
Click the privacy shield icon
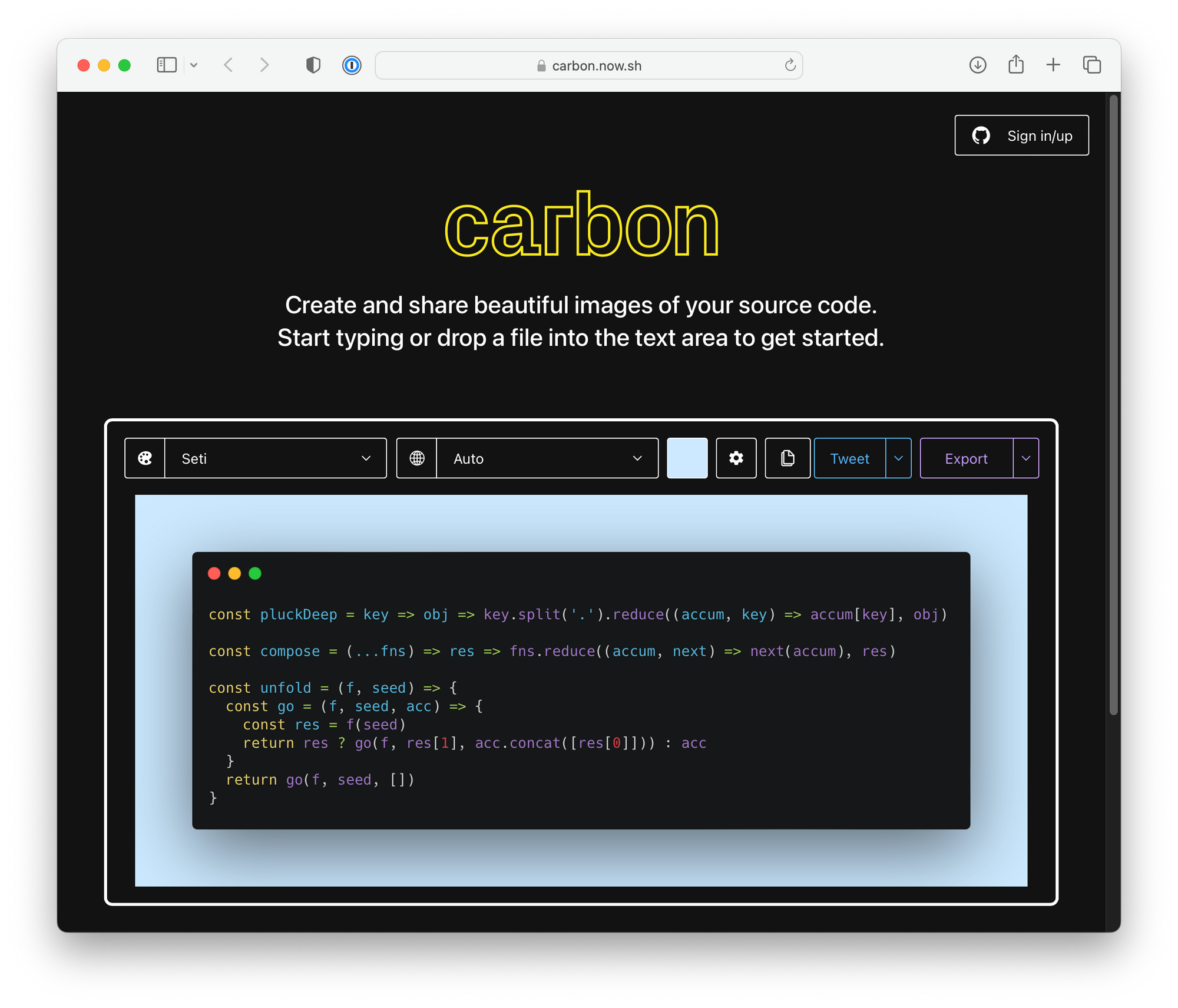coord(313,65)
